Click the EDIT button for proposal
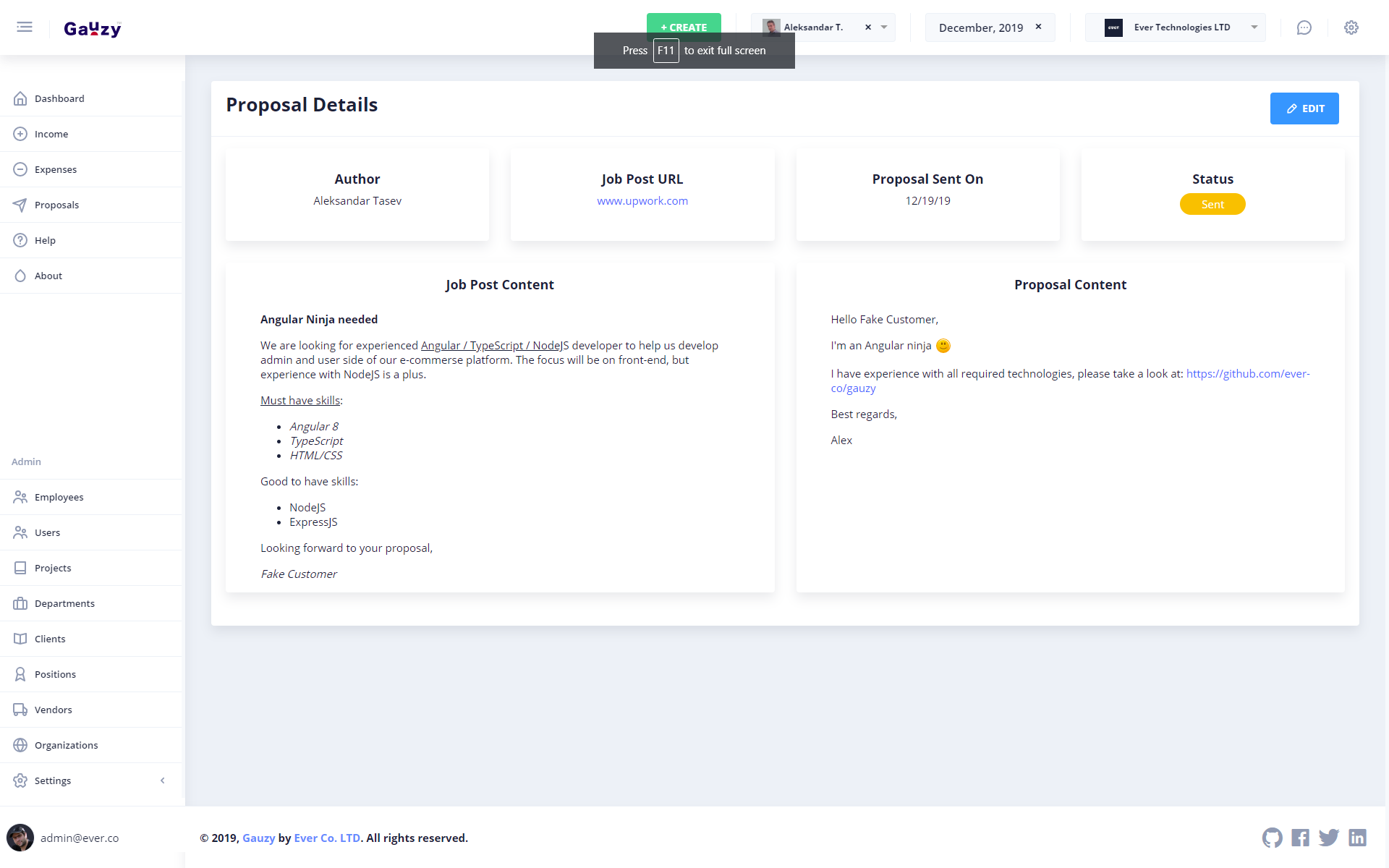 click(x=1304, y=108)
